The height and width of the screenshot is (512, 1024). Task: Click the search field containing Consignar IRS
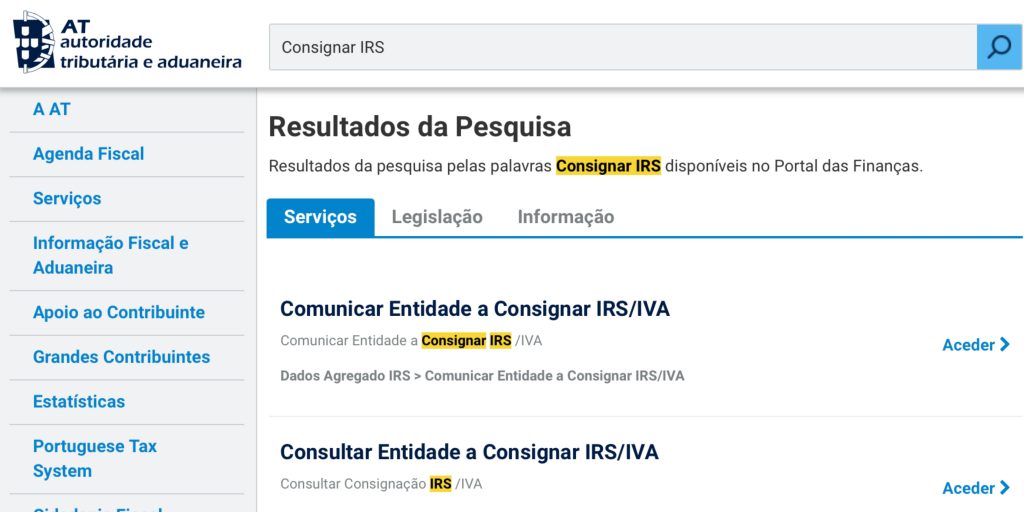(622, 47)
